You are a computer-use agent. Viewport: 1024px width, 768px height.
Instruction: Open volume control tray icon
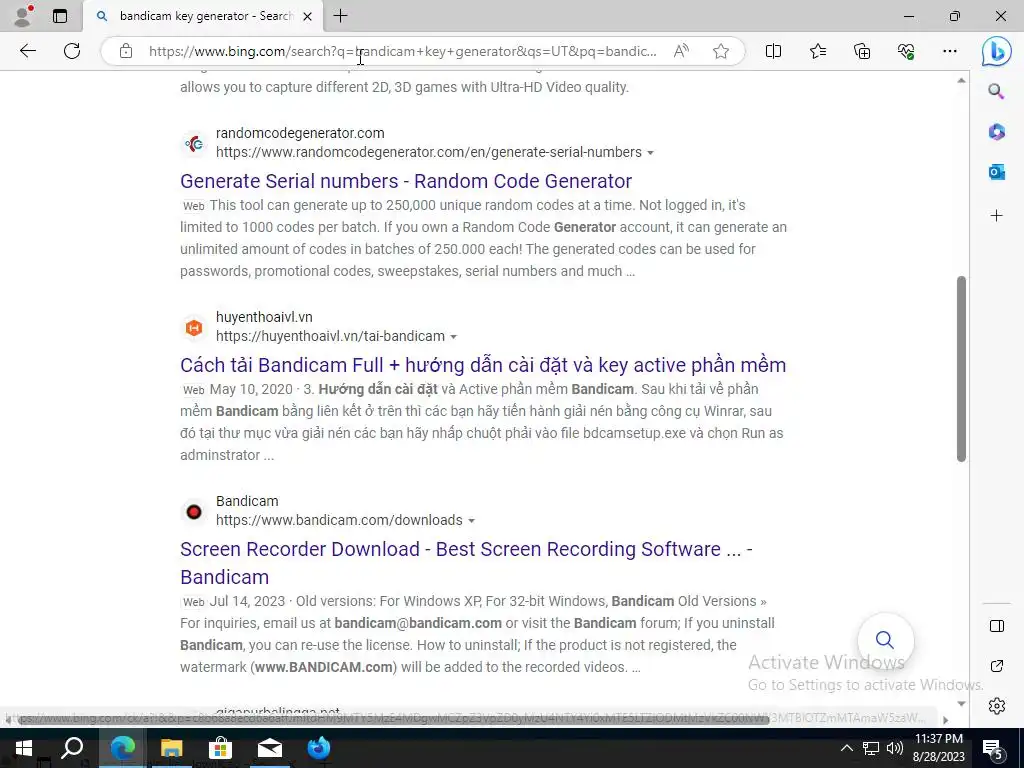point(895,748)
